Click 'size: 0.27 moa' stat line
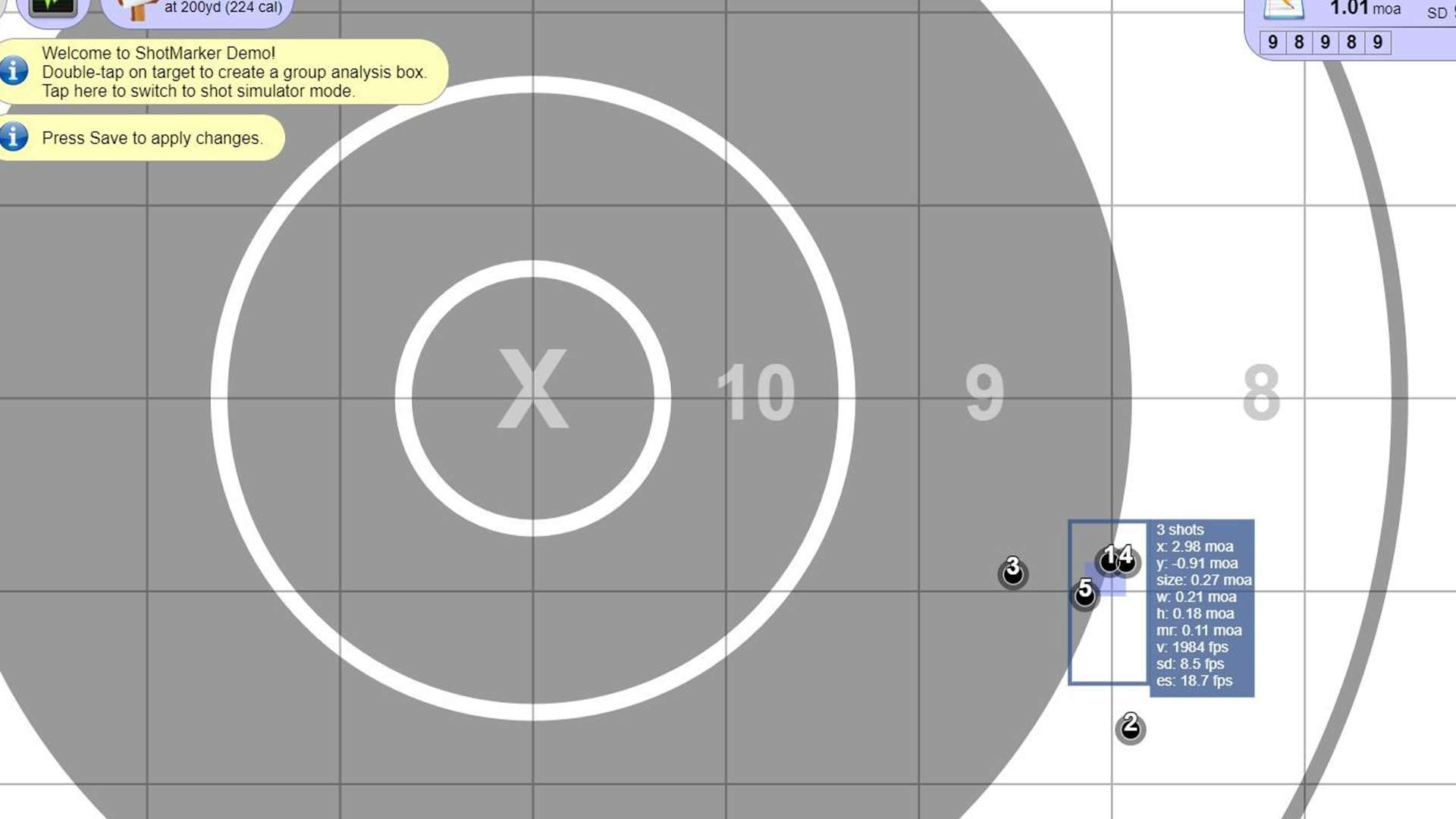1456x819 pixels. coord(1203,580)
